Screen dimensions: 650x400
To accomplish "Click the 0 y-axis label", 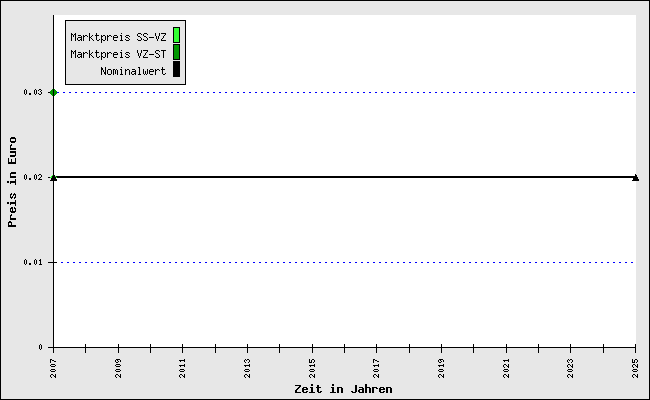I will pyautogui.click(x=41, y=347).
